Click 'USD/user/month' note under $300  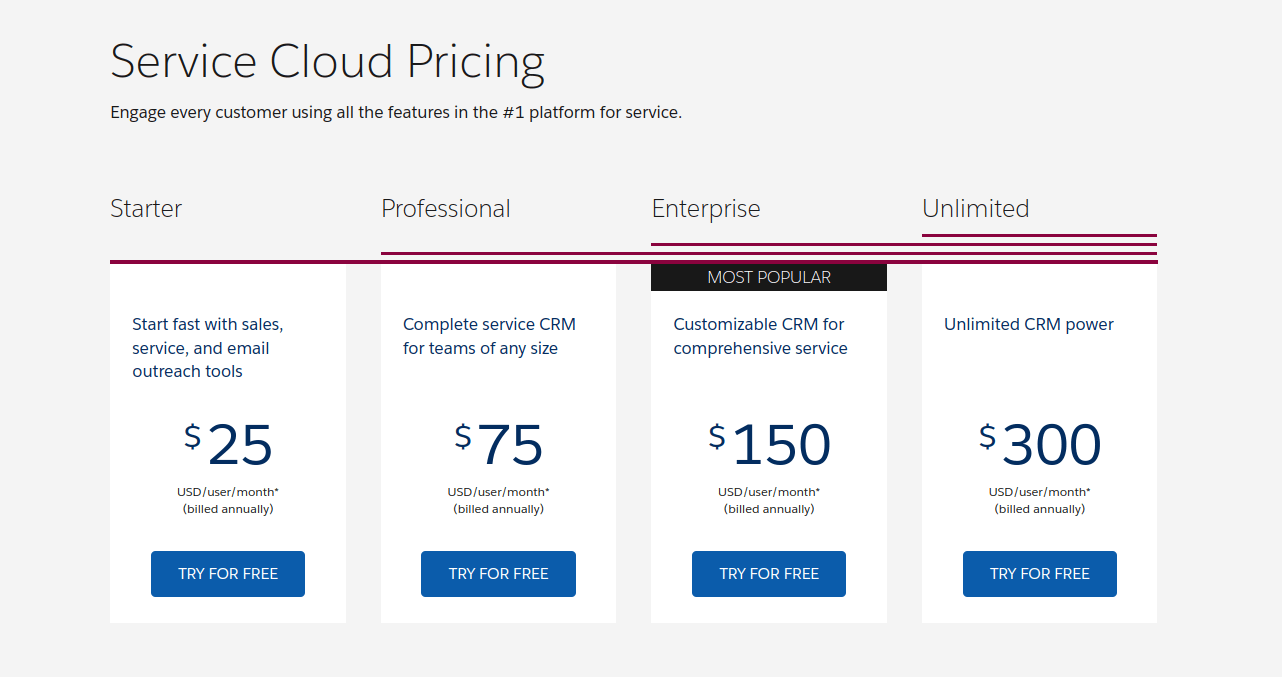coord(1040,492)
